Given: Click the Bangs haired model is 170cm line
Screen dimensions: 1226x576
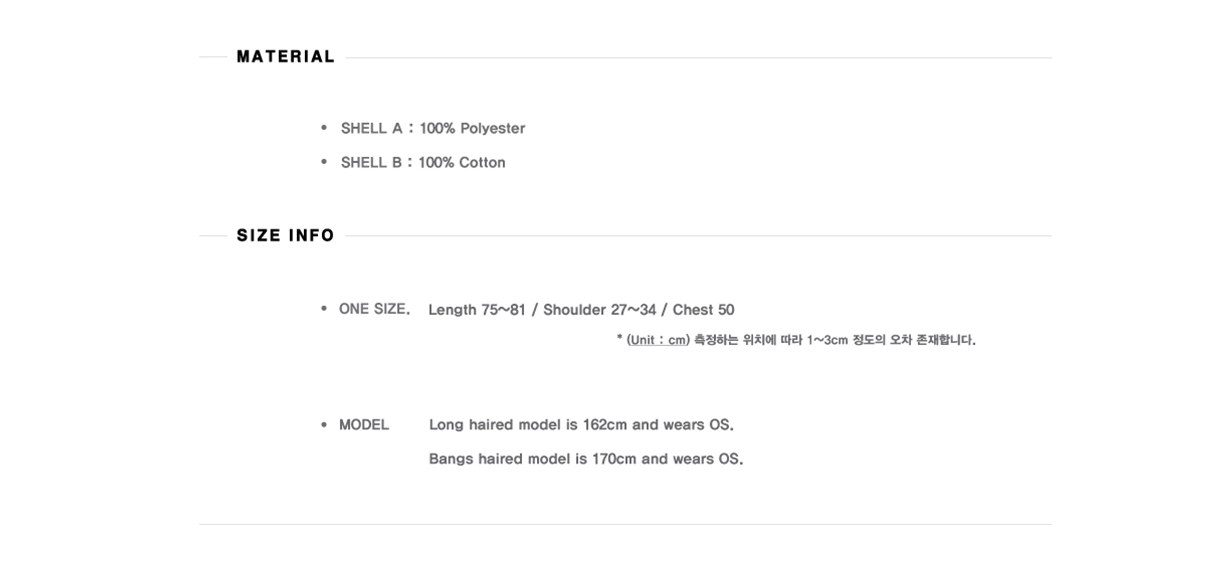Looking at the screenshot, I should (586, 459).
